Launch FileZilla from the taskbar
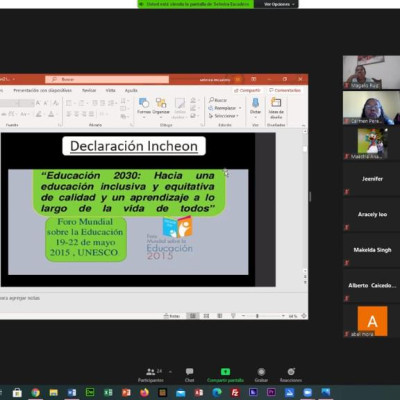The width and height of the screenshot is (400, 400). coord(235,392)
